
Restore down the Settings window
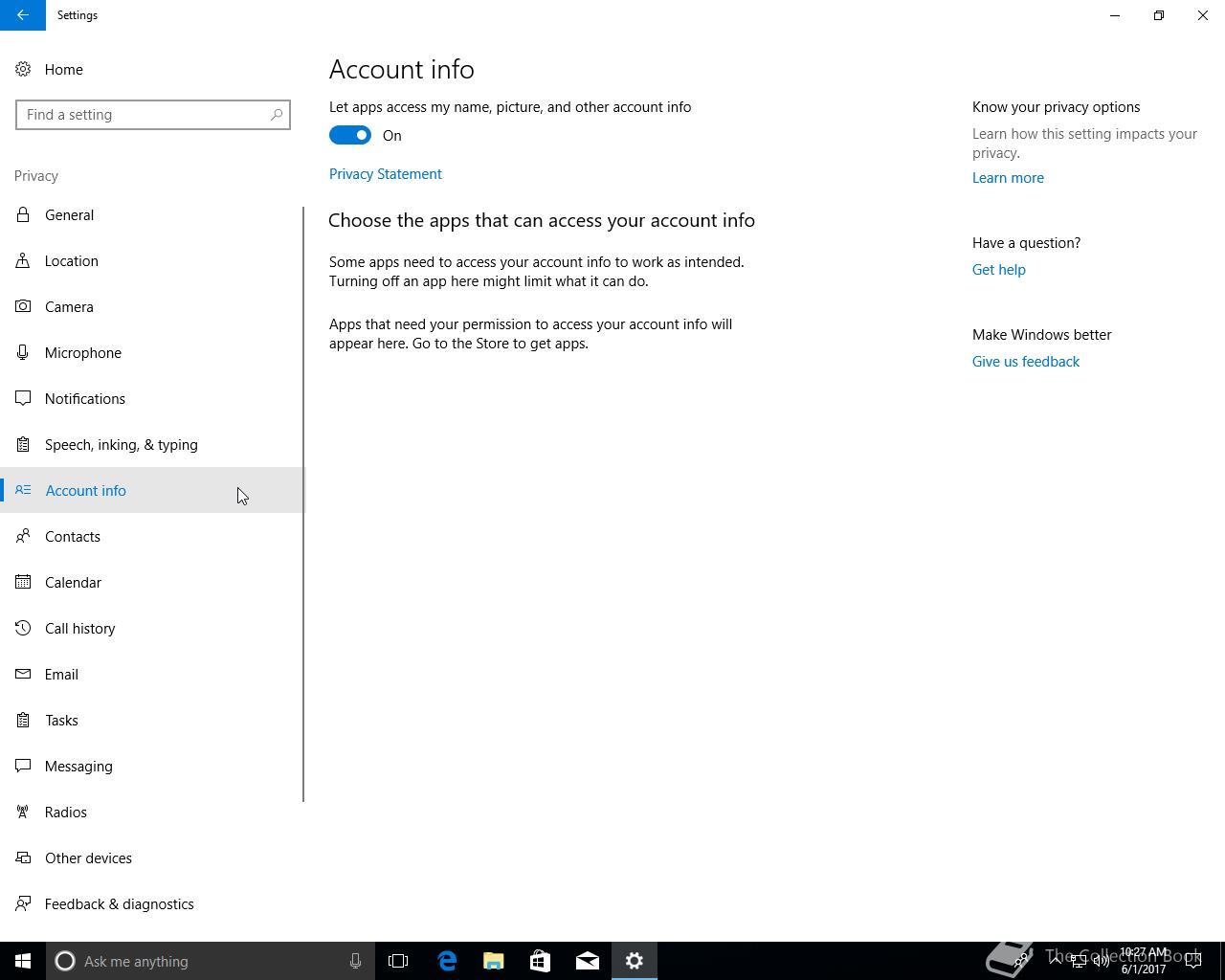pyautogui.click(x=1159, y=15)
